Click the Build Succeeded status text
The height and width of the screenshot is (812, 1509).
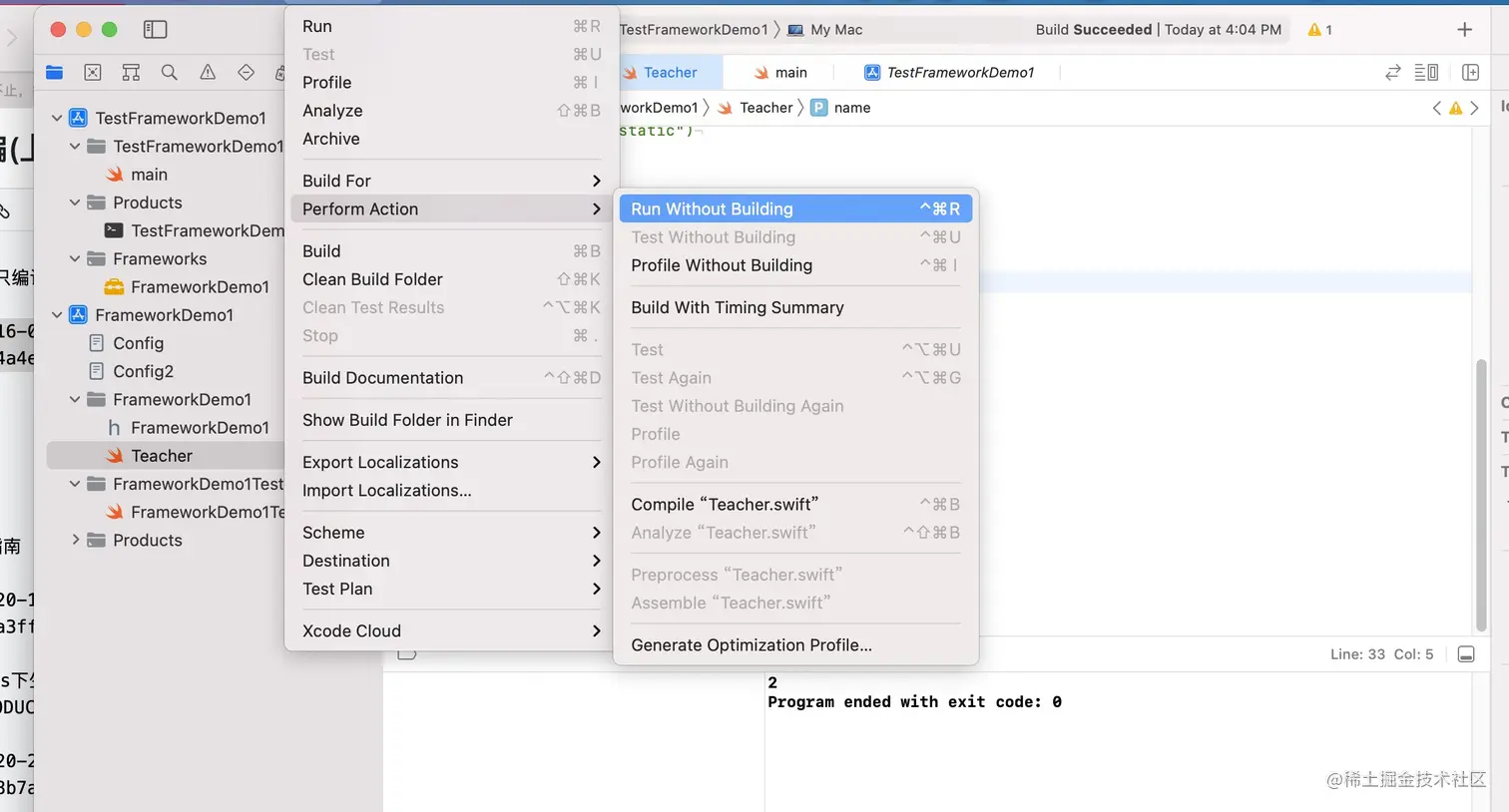pyautogui.click(x=1093, y=30)
